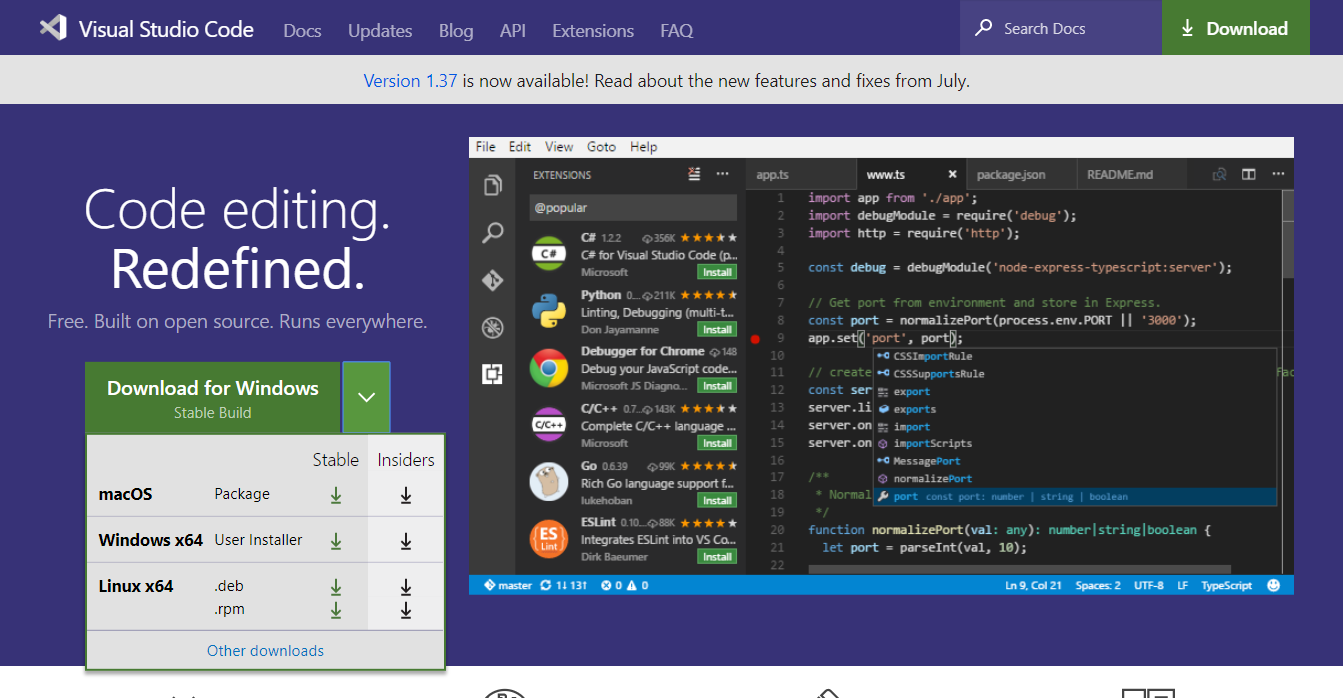
Task: Download Windows x64 Insiders installer arrow
Action: tap(406, 540)
